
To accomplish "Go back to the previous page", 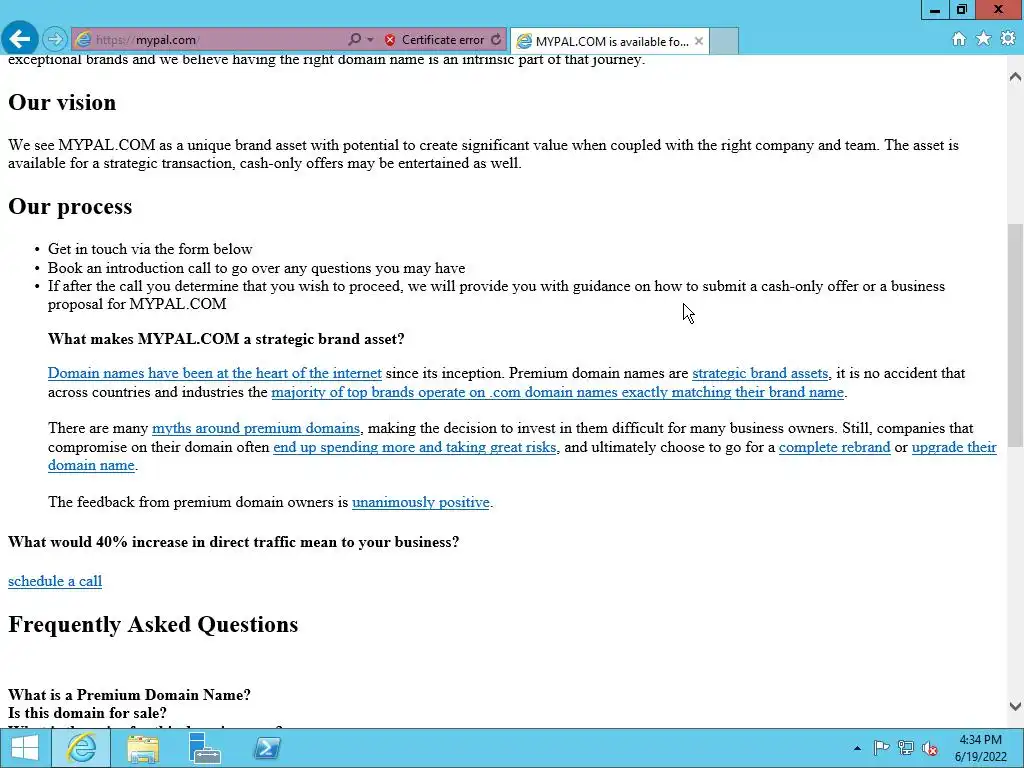I will pos(20,39).
